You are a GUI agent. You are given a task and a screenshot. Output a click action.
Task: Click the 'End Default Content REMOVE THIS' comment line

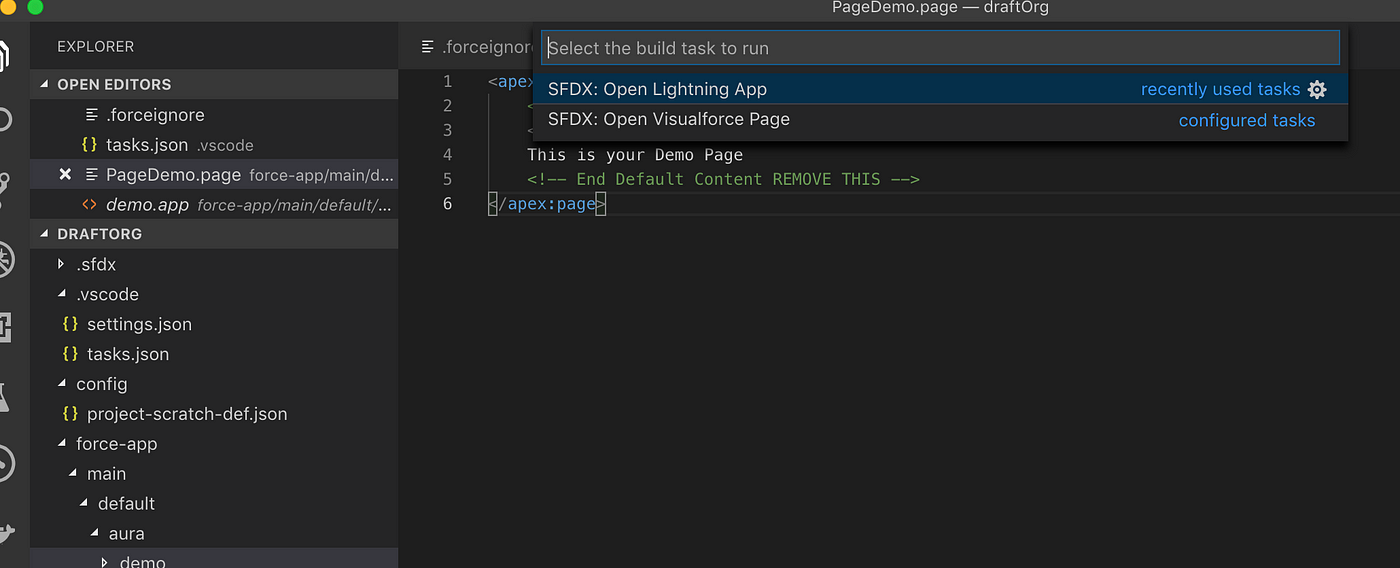click(723, 179)
